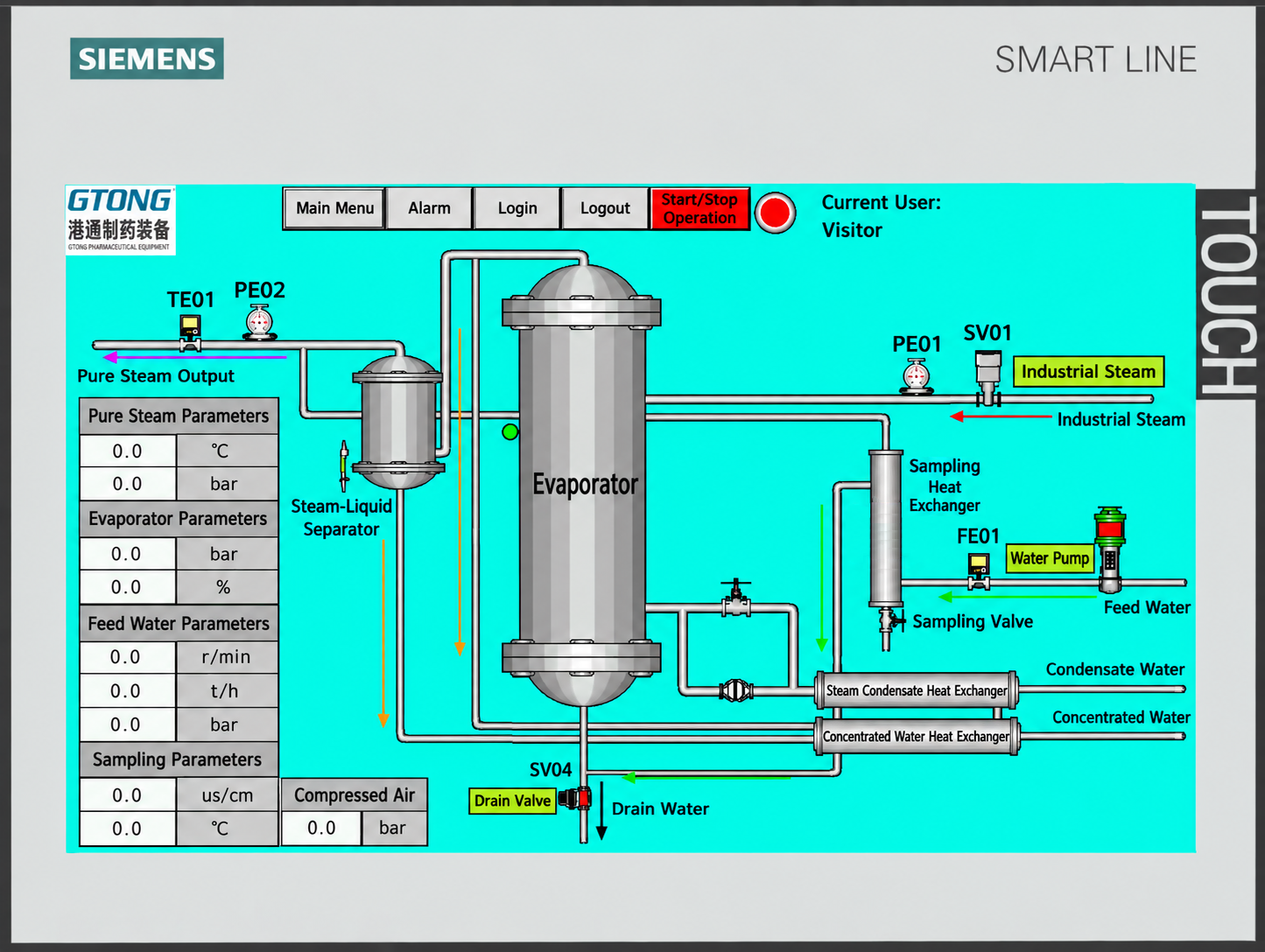Select Compressed Air bar value field
The height and width of the screenshot is (952, 1265).
point(321,828)
